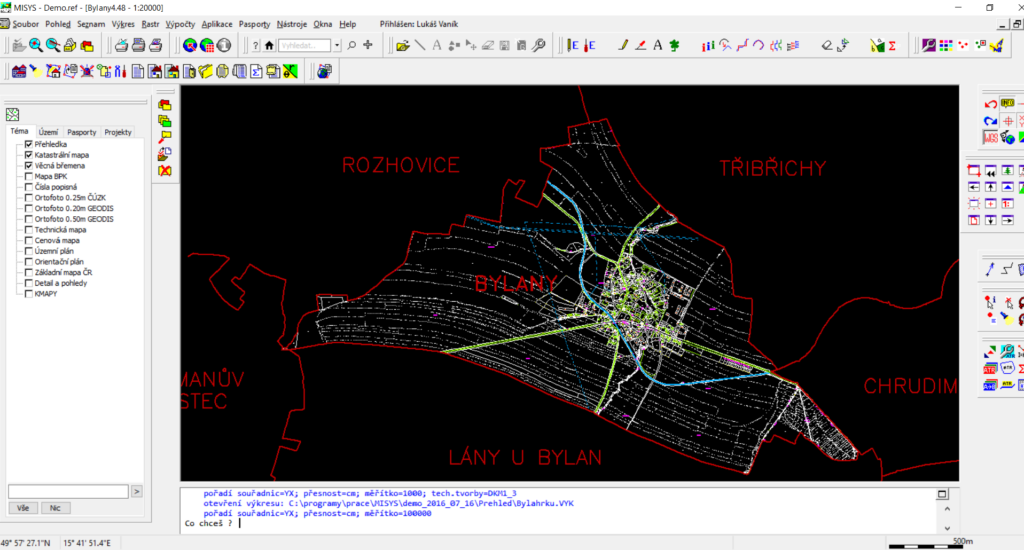Enable the Mapa BPK layer checkbox
This screenshot has height=550, width=1024.
[29, 177]
